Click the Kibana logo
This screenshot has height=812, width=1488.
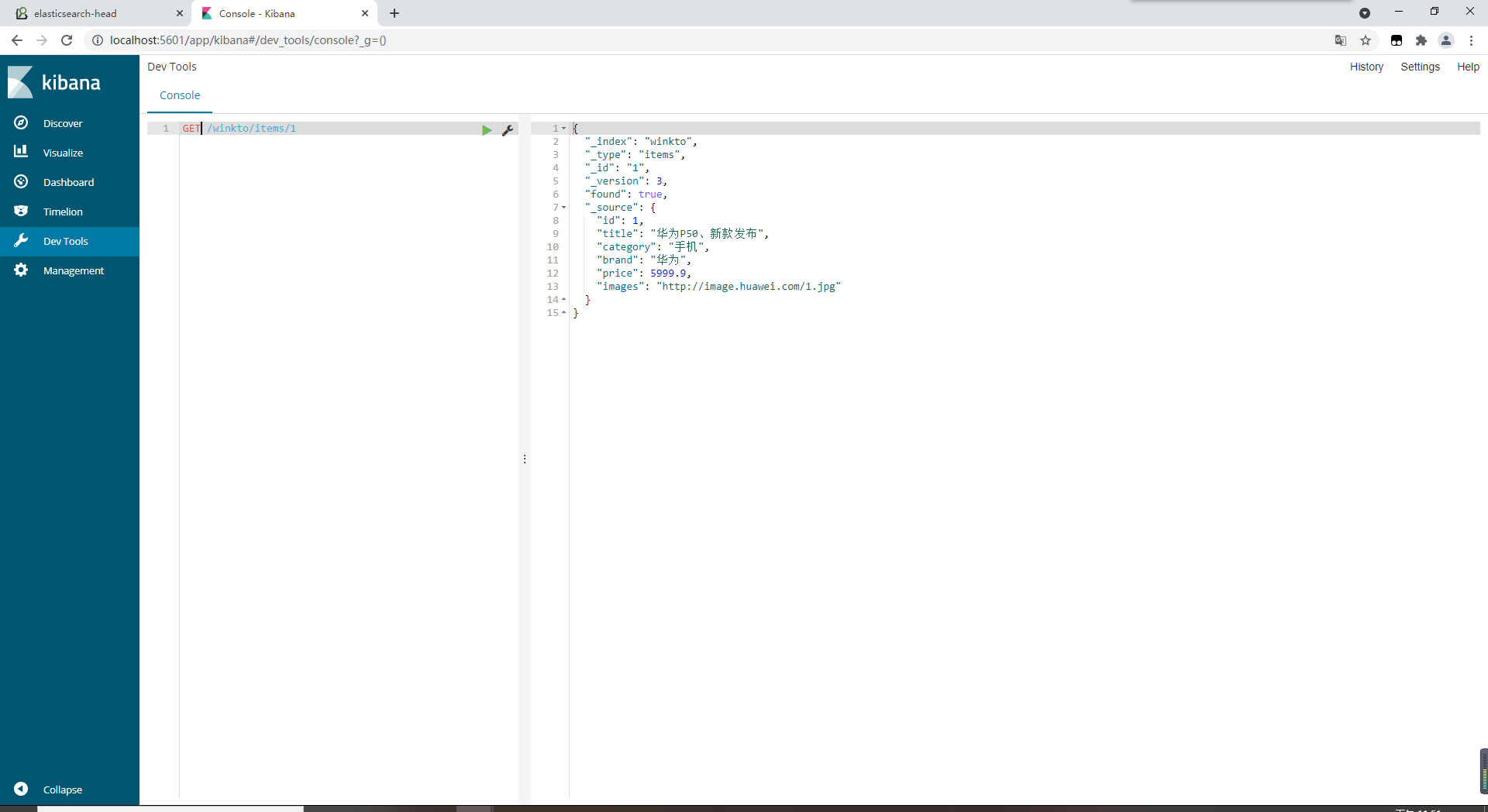click(x=54, y=82)
